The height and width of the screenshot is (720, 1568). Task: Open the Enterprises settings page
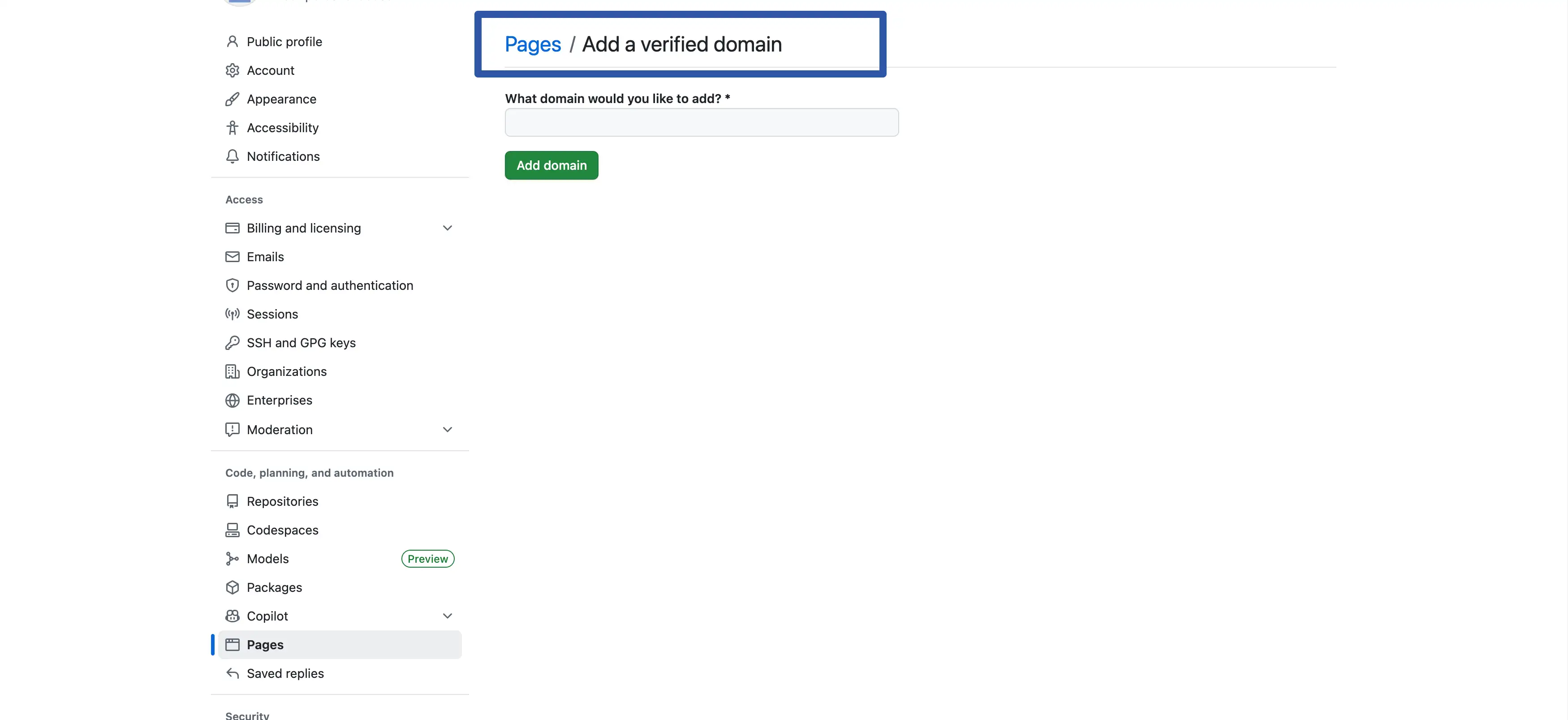coord(280,400)
